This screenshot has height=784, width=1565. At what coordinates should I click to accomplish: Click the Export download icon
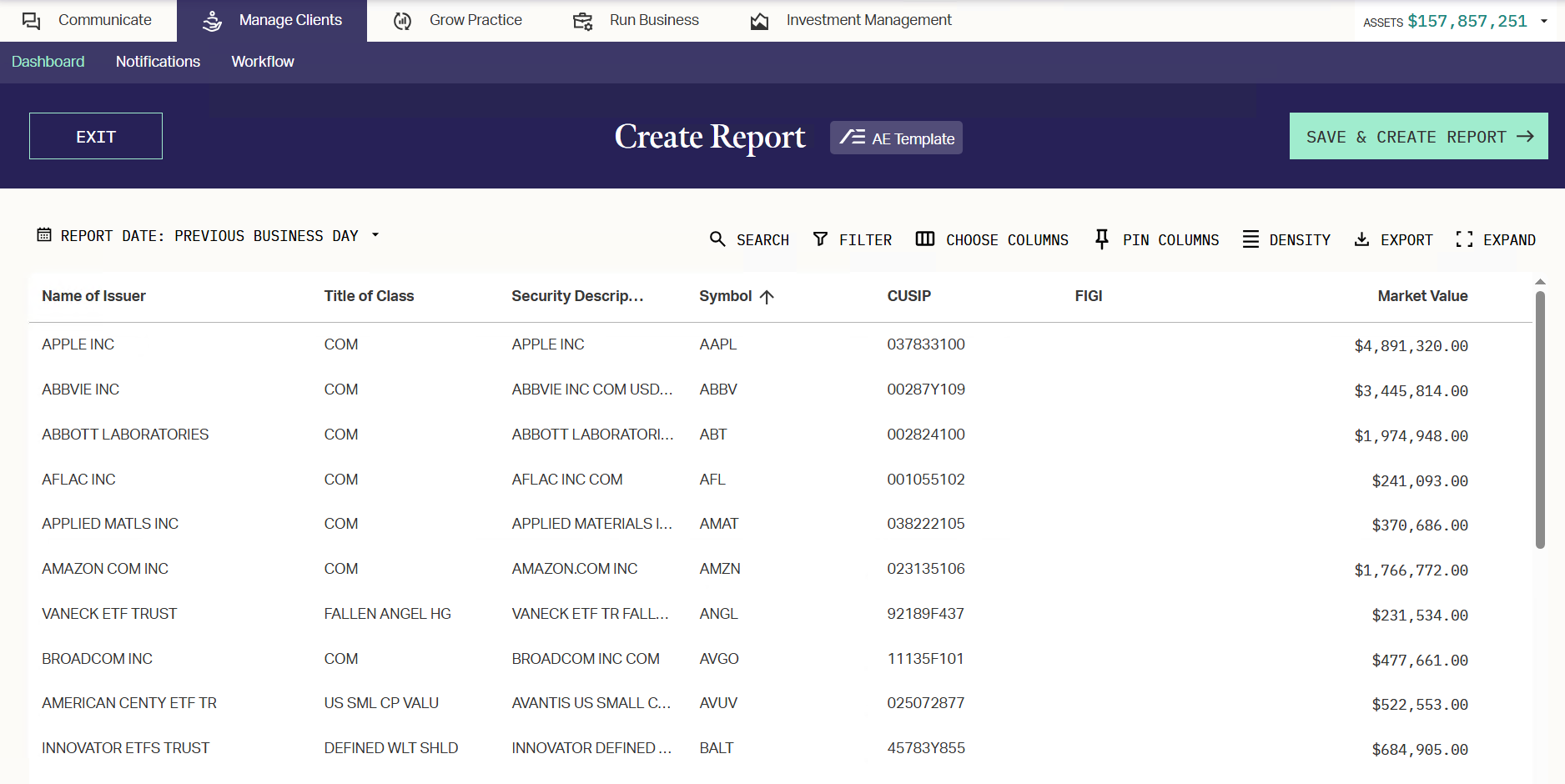coord(1361,239)
